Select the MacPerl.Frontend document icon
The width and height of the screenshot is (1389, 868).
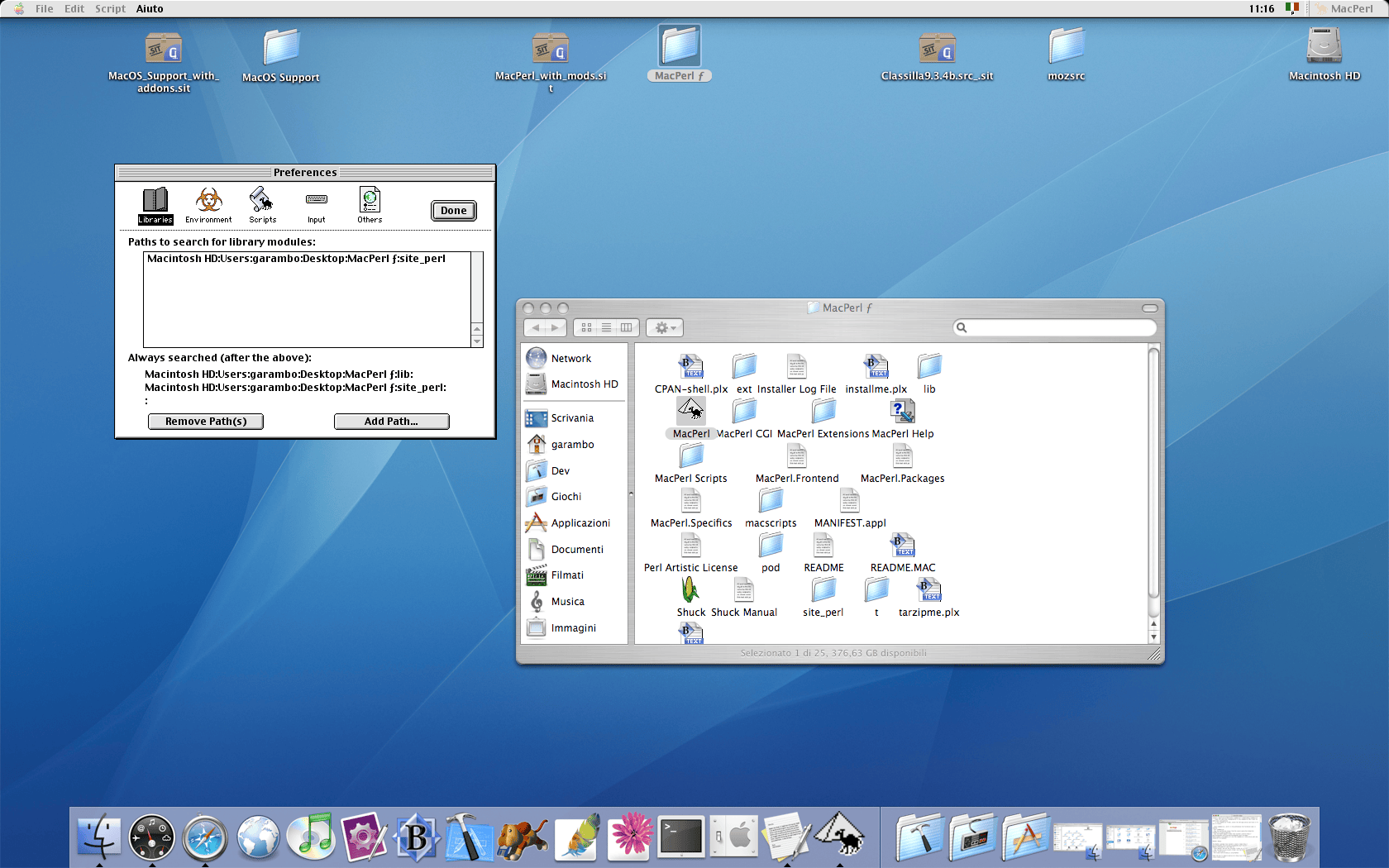click(797, 455)
